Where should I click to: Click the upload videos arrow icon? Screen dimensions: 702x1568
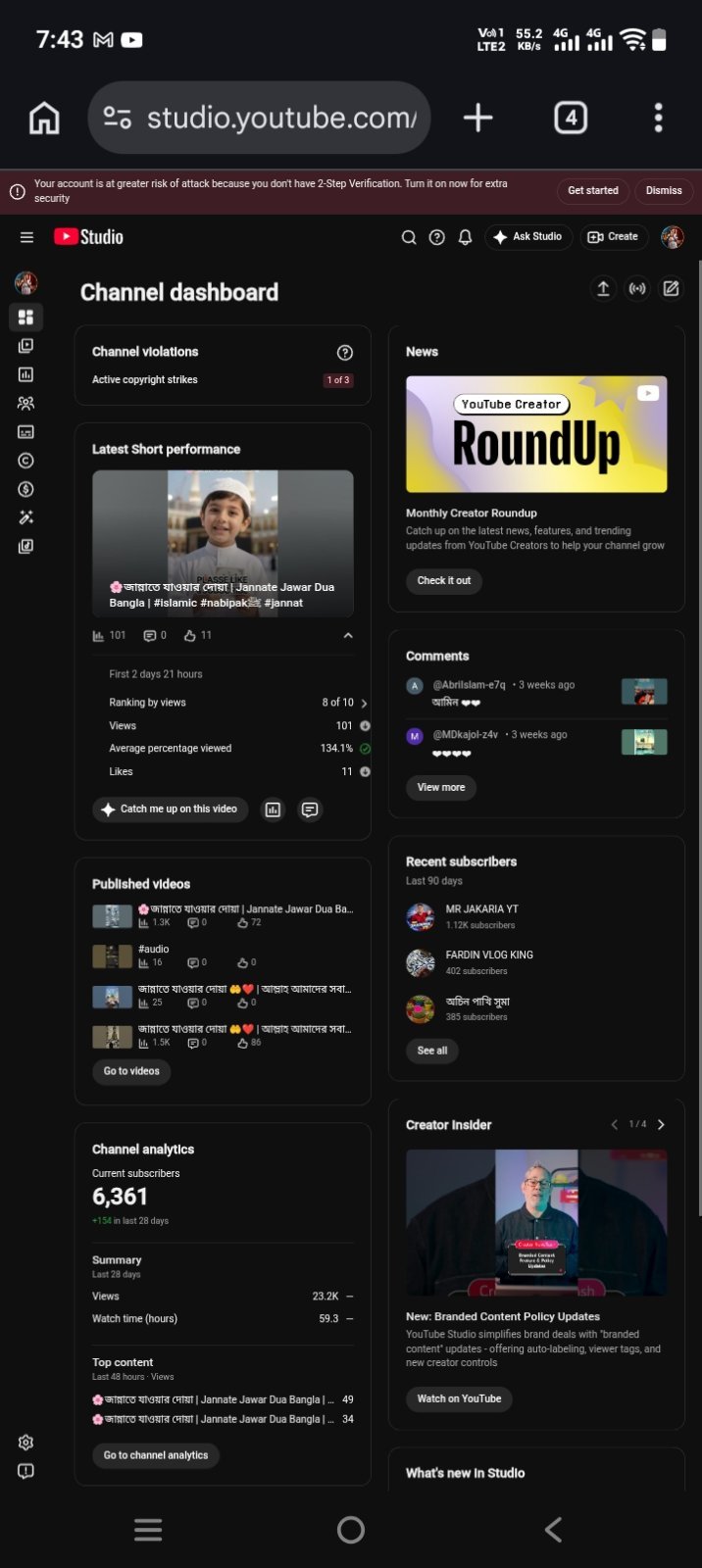(x=603, y=288)
